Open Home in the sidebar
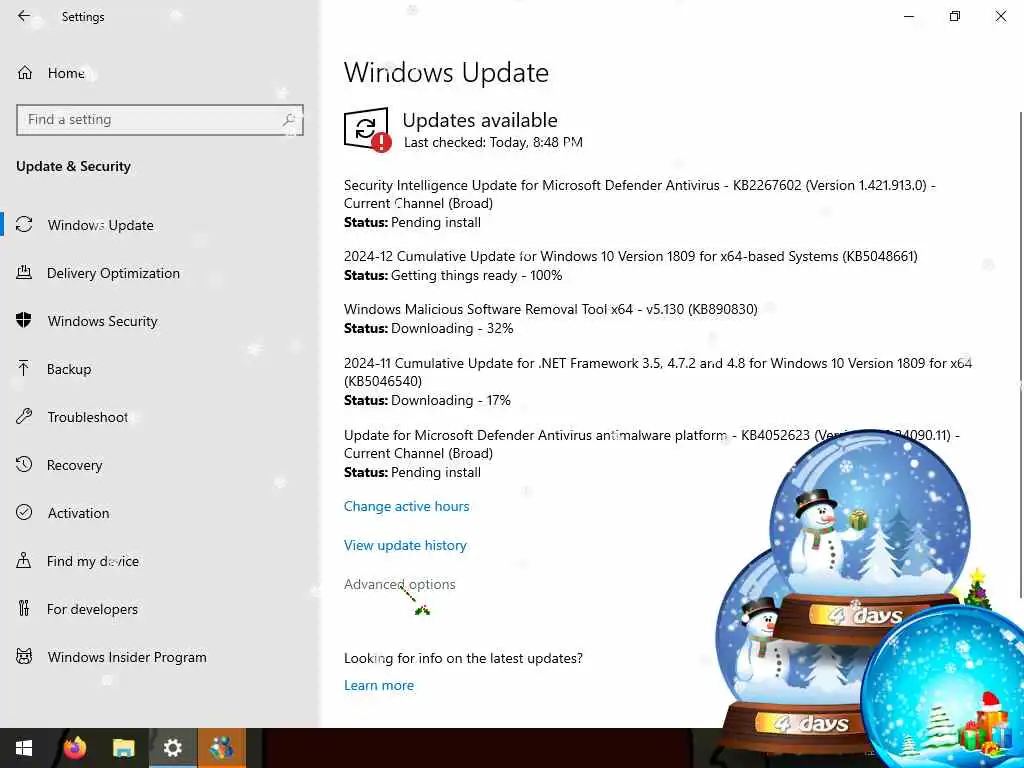 (x=66, y=73)
